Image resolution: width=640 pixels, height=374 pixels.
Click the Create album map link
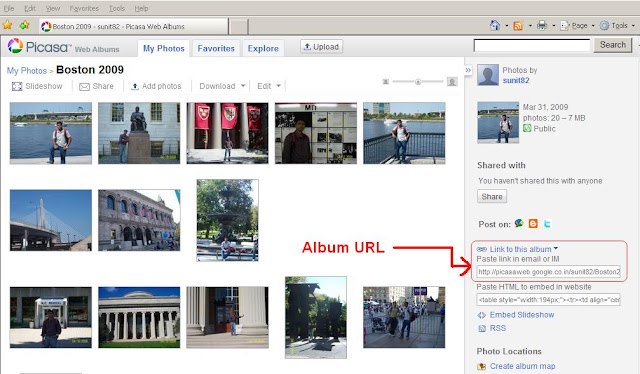tap(522, 366)
